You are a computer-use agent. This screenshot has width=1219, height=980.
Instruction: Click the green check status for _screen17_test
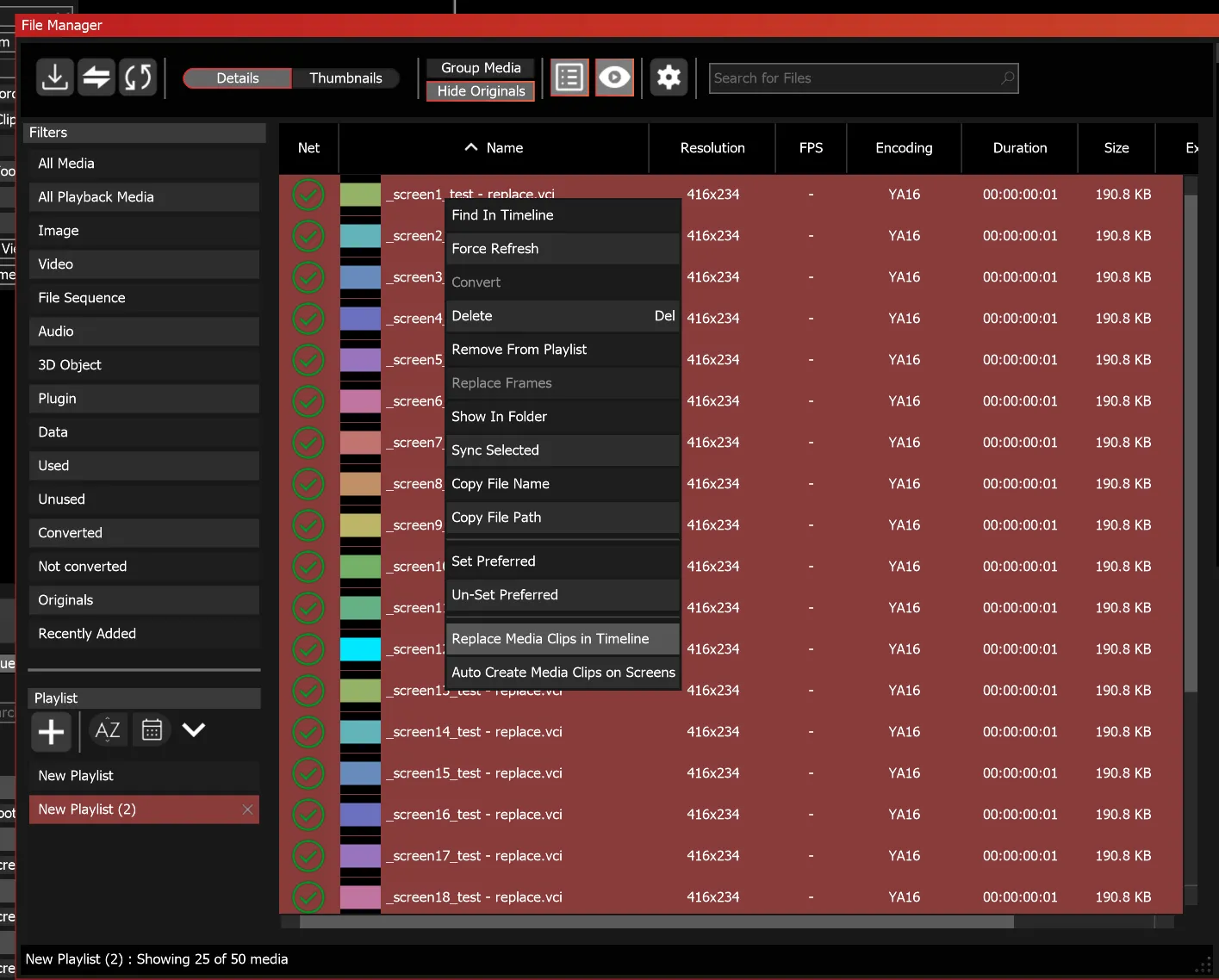pyautogui.click(x=308, y=856)
